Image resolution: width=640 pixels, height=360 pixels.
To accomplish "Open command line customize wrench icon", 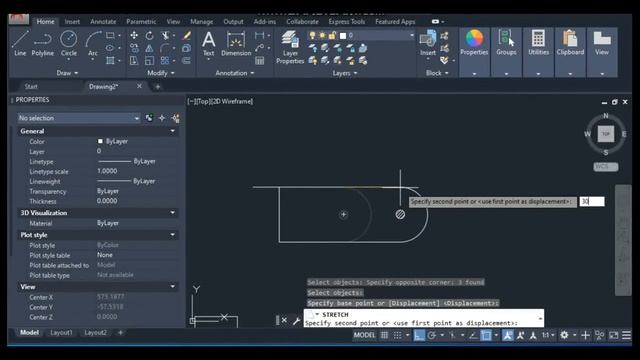I will (x=296, y=321).
